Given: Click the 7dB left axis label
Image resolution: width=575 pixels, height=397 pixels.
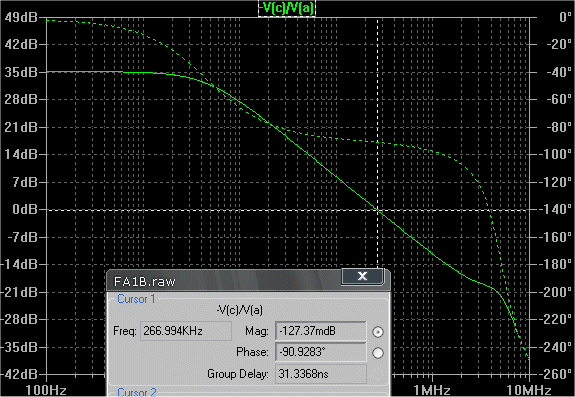Looking at the screenshot, I should pyautogui.click(x=25, y=182).
